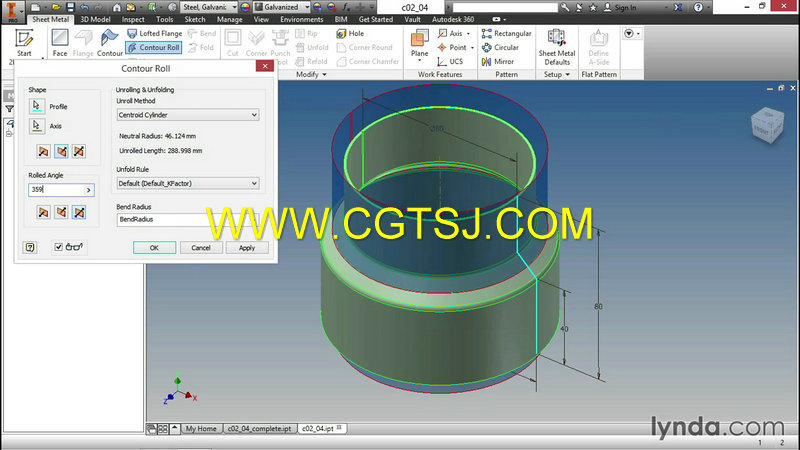The width and height of the screenshot is (800, 450).
Task: Activate the Contour Roll tool
Action: (154, 47)
